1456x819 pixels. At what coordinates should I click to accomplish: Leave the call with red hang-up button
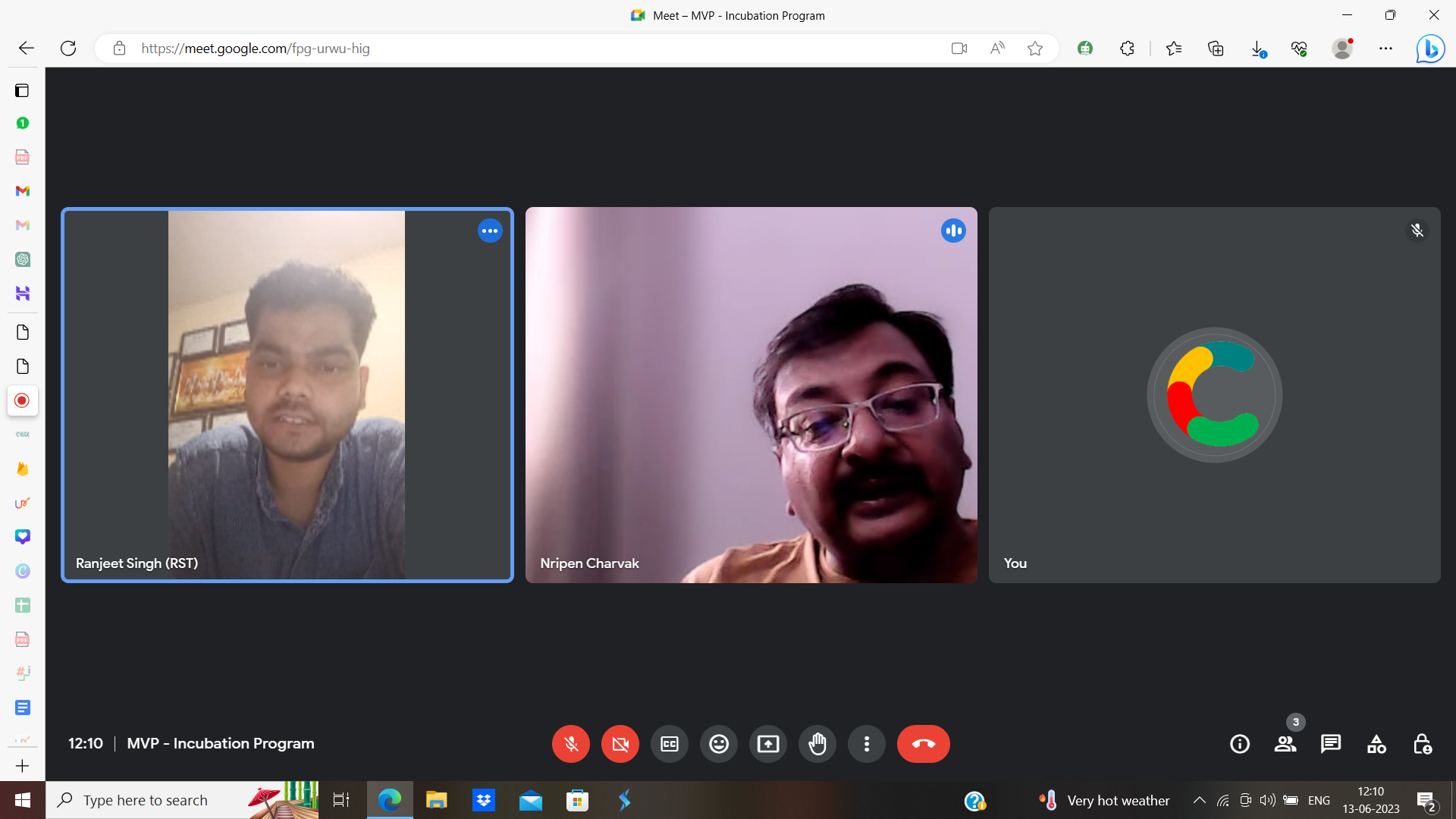[x=923, y=744]
